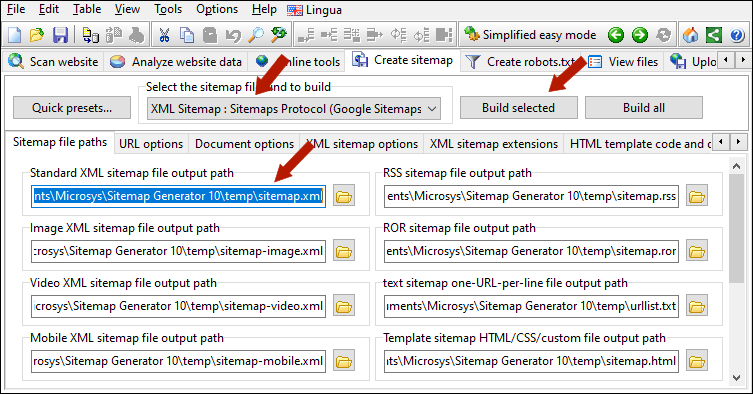Click the vertical scrollbar down arrow
This screenshot has height=394, width=753.
tap(736, 378)
